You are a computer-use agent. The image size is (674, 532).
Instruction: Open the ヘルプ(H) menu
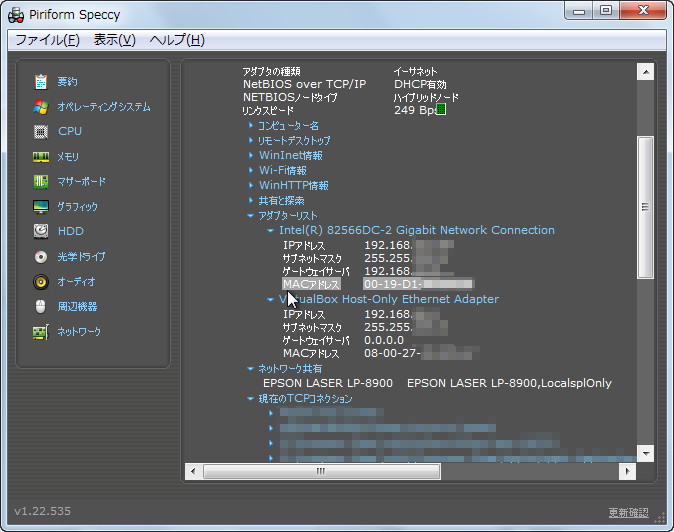point(177,40)
